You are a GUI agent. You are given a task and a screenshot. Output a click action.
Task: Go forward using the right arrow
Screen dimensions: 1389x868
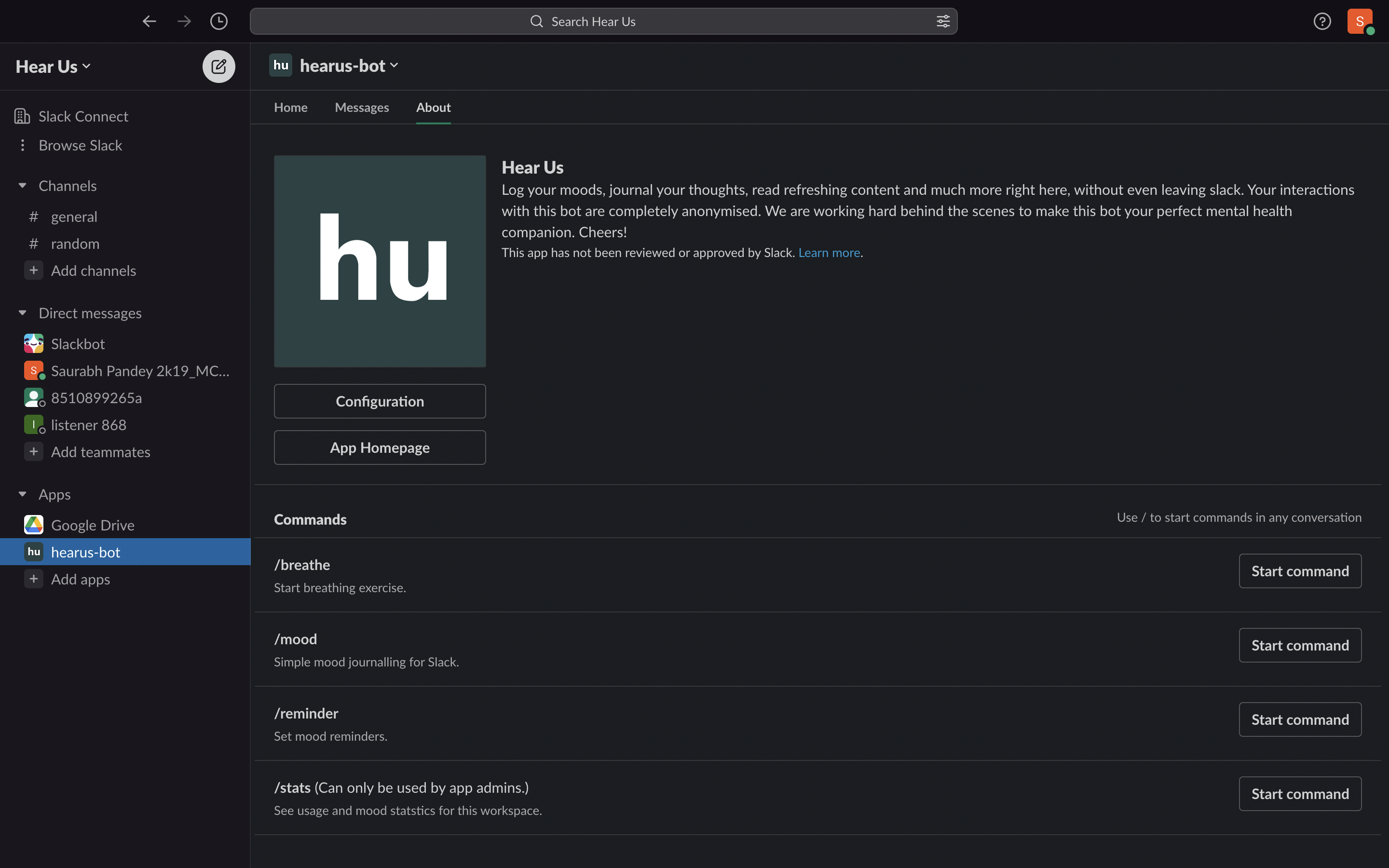[x=184, y=21]
